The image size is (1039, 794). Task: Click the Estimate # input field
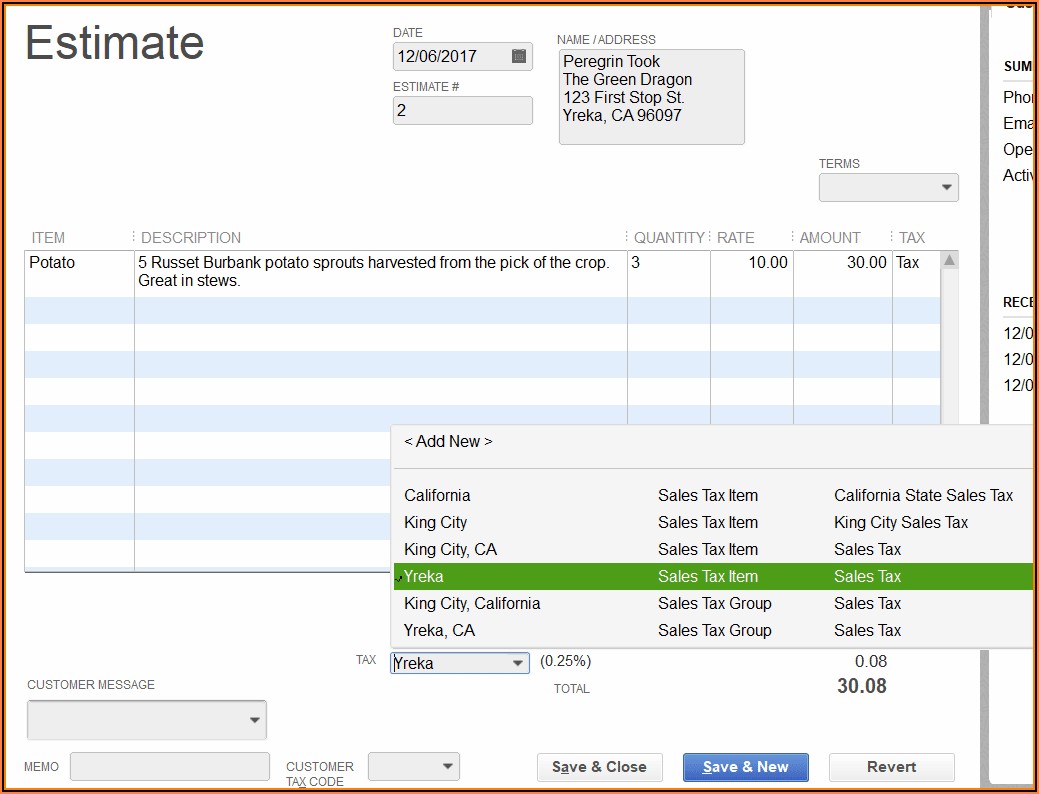pos(462,111)
